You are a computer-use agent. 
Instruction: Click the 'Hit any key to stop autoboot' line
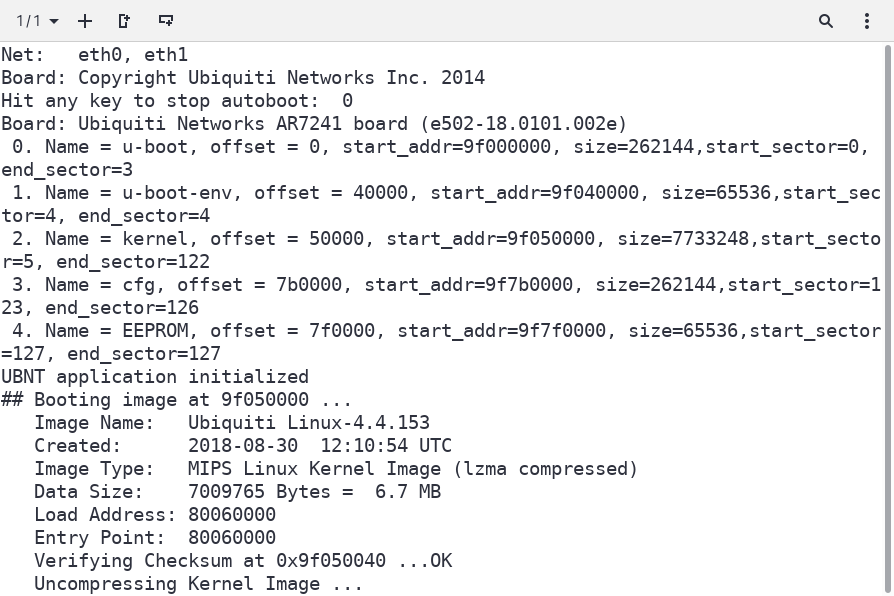[x=177, y=101]
